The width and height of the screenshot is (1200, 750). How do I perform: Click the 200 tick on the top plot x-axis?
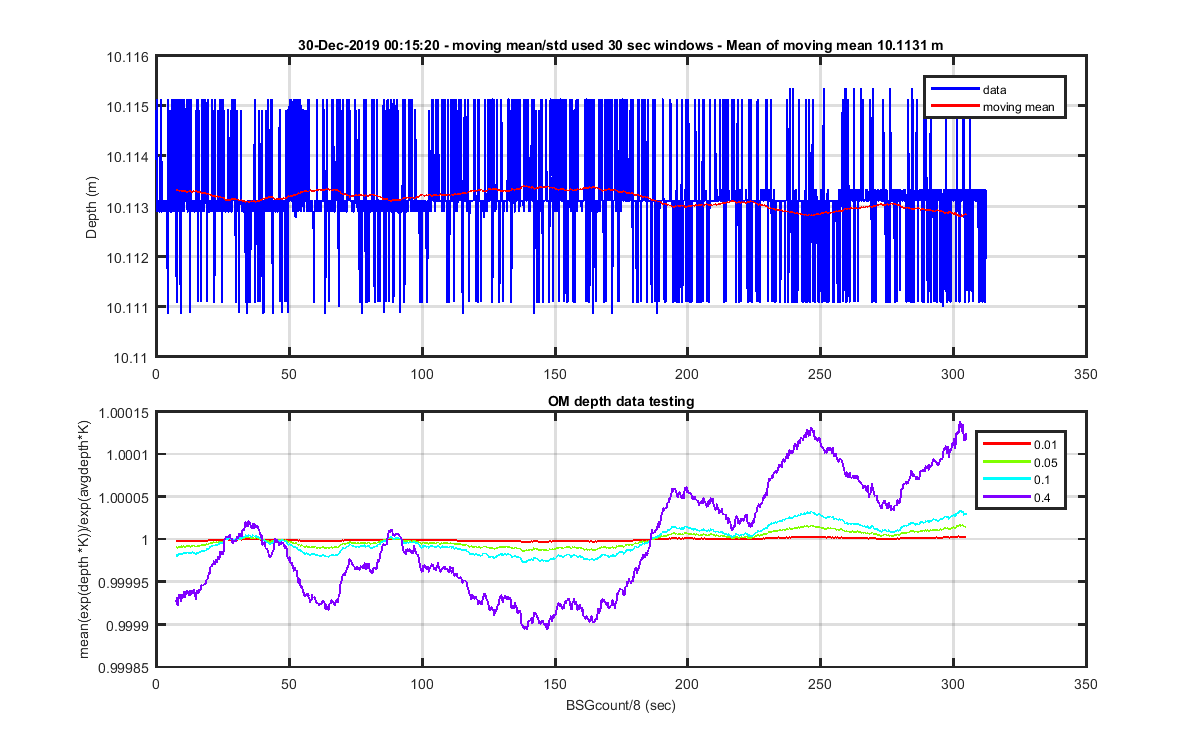(687, 374)
